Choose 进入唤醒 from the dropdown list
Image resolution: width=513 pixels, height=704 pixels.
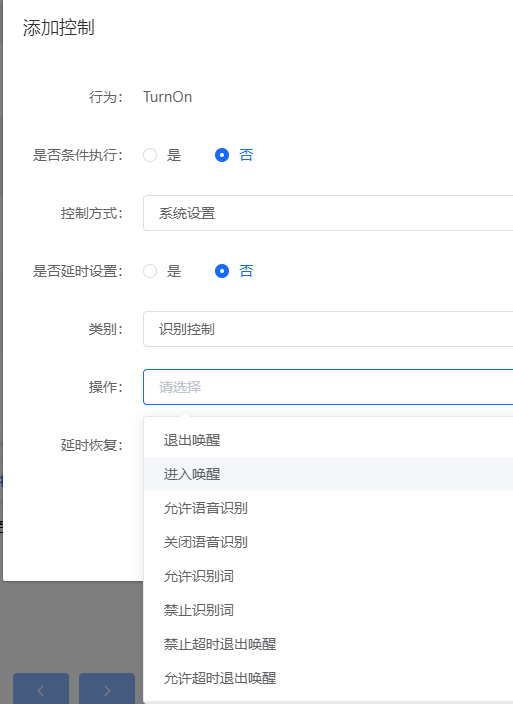point(328,474)
